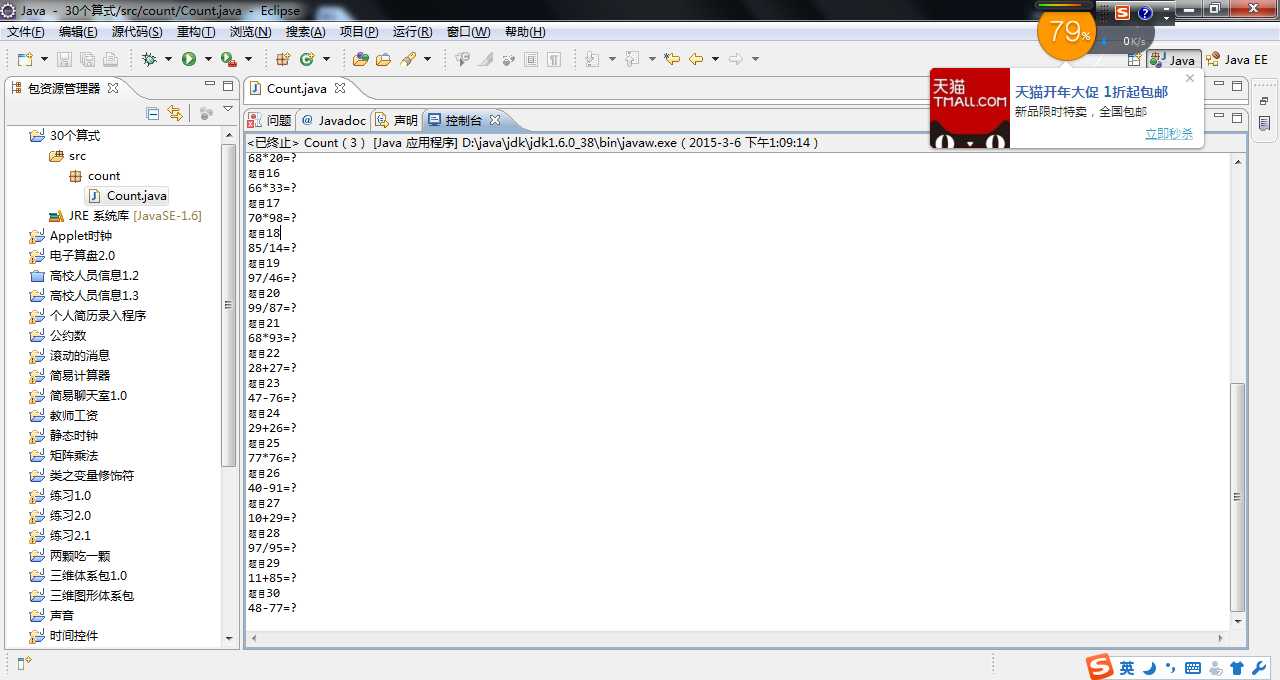Open the 源代码(S) menu

[137, 32]
